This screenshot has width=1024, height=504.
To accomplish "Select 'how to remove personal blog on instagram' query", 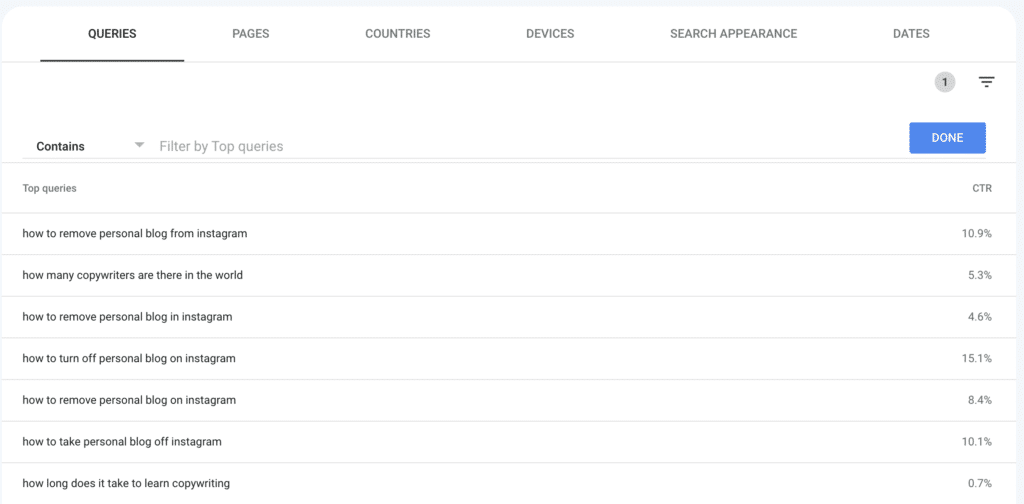I will [x=129, y=400].
